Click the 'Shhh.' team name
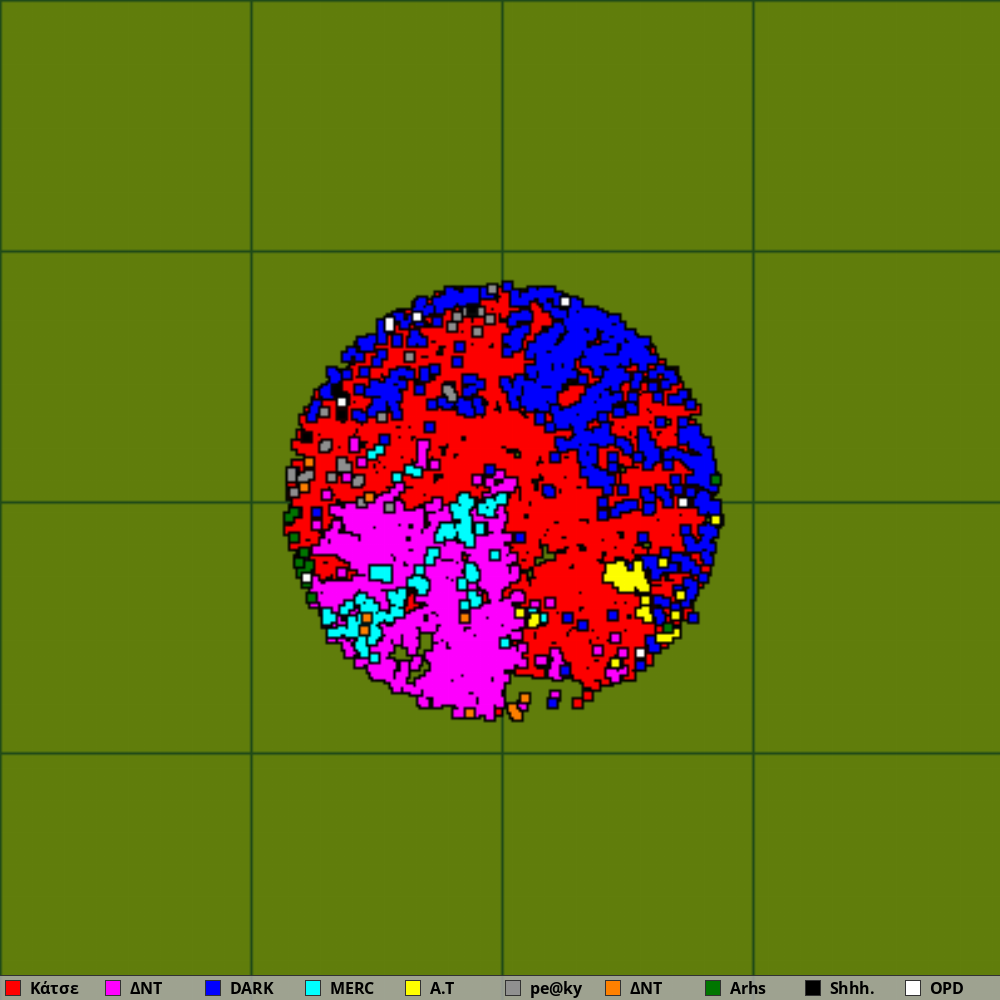 tap(851, 989)
